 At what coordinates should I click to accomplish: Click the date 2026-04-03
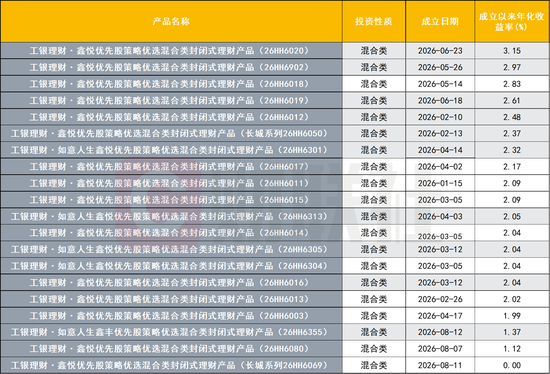coord(440,216)
